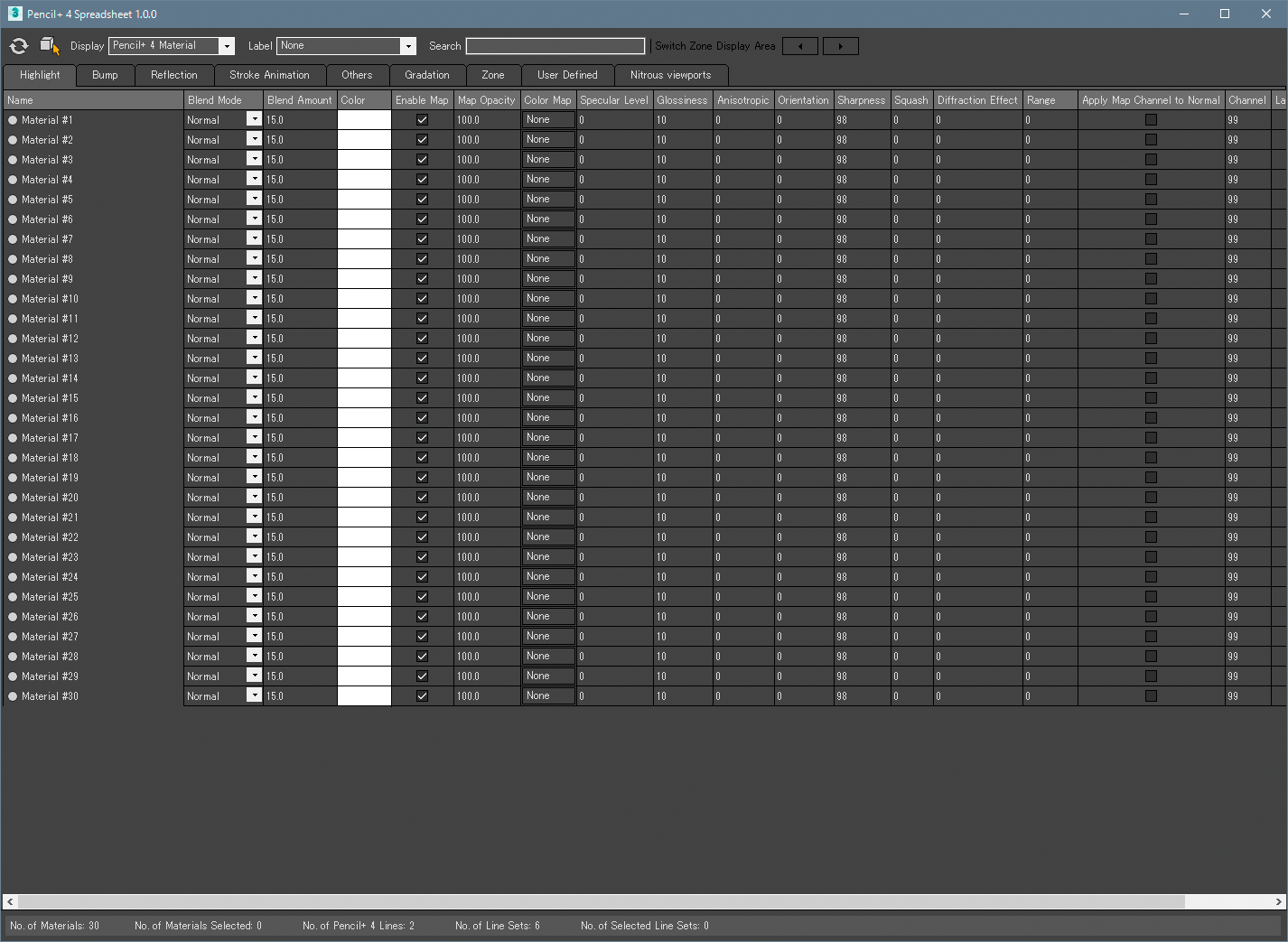Viewport: 1288px width, 942px height.
Task: Click the Color Map None button for Material #1
Action: (x=547, y=119)
